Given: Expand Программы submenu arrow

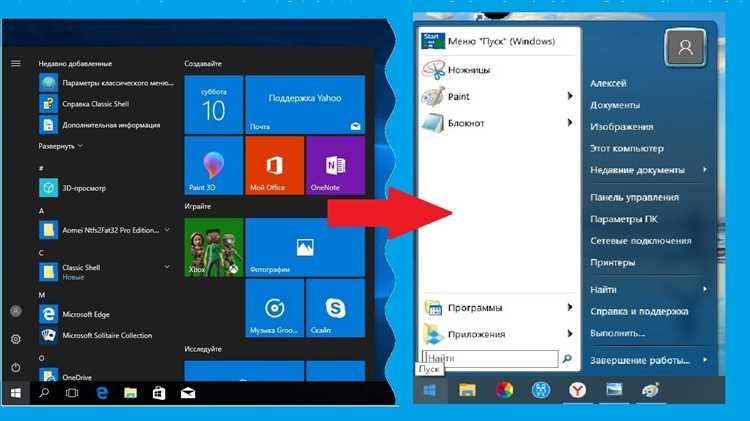Looking at the screenshot, I should coord(570,307).
